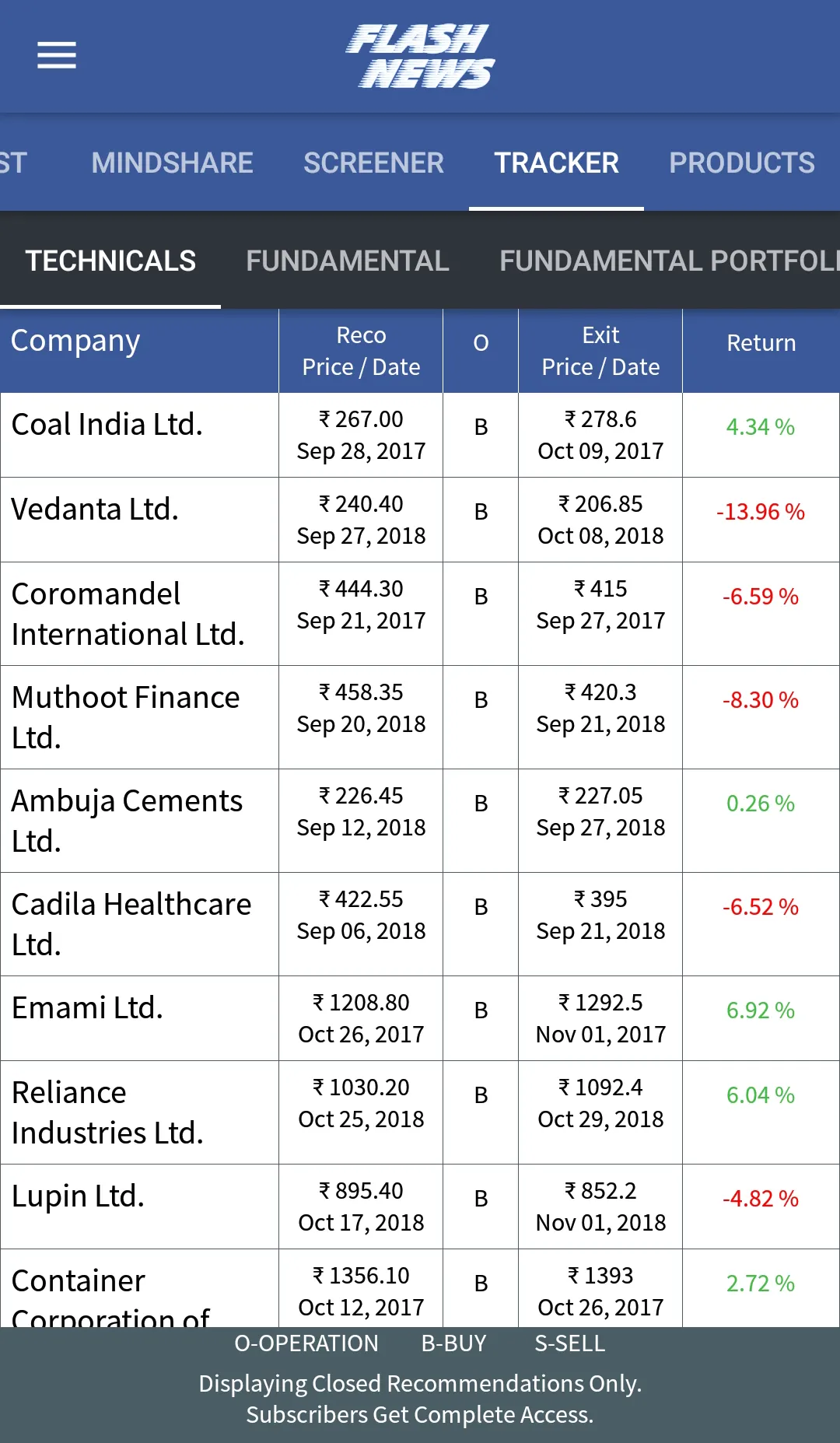This screenshot has height=1443, width=840.
Task: Open the hamburger navigation menu
Action: (57, 55)
